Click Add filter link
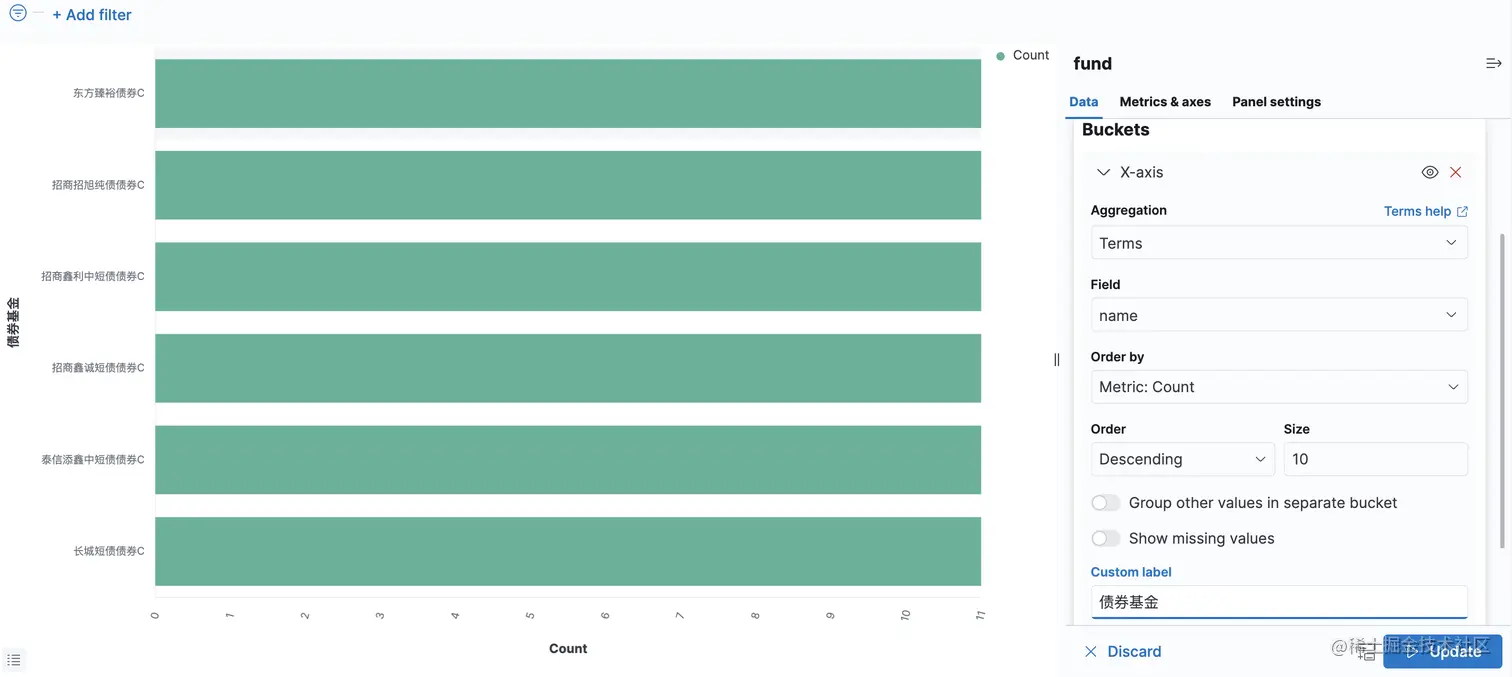Screen dimensions: 1512x677 pyautogui.click(x=91, y=15)
